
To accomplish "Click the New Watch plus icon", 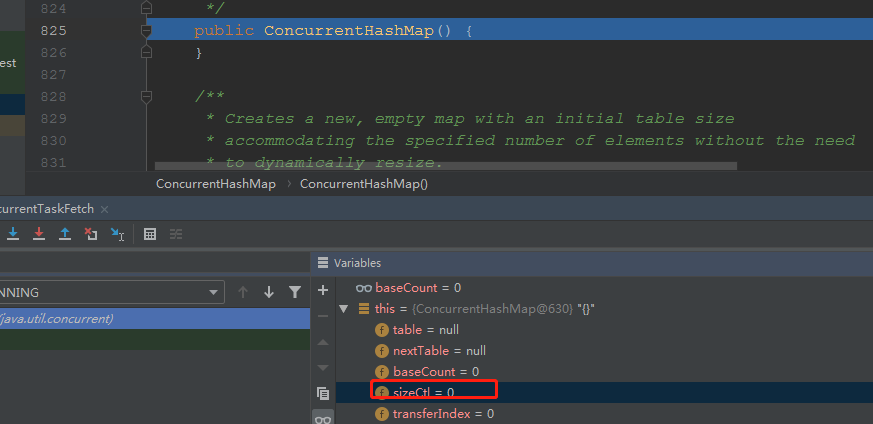I will tap(323, 290).
